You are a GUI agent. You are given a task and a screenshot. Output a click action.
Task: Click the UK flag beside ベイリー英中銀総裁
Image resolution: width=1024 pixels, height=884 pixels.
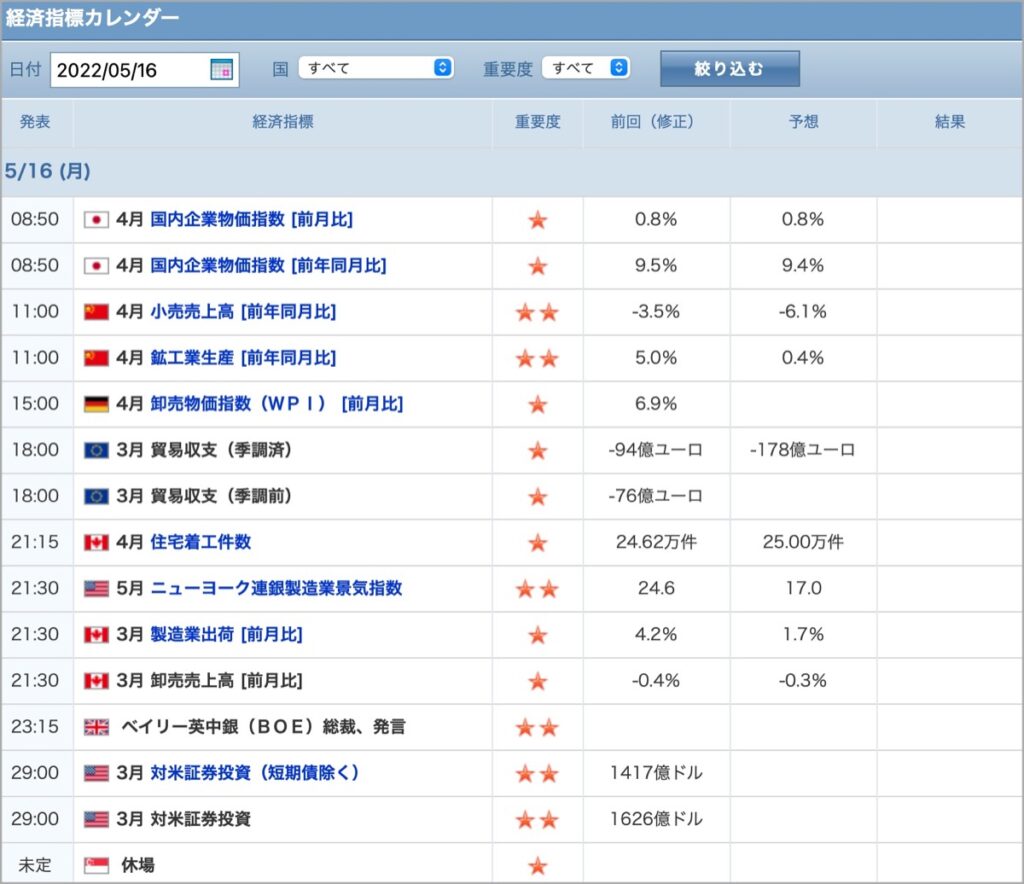point(96,727)
